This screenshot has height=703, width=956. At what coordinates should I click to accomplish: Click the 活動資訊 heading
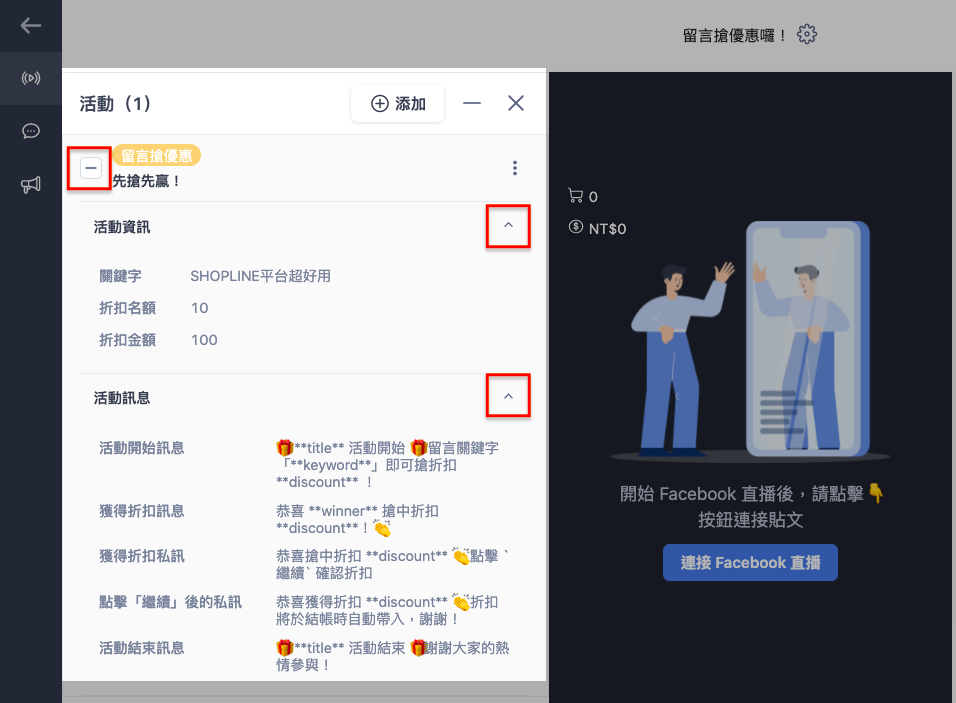point(122,227)
